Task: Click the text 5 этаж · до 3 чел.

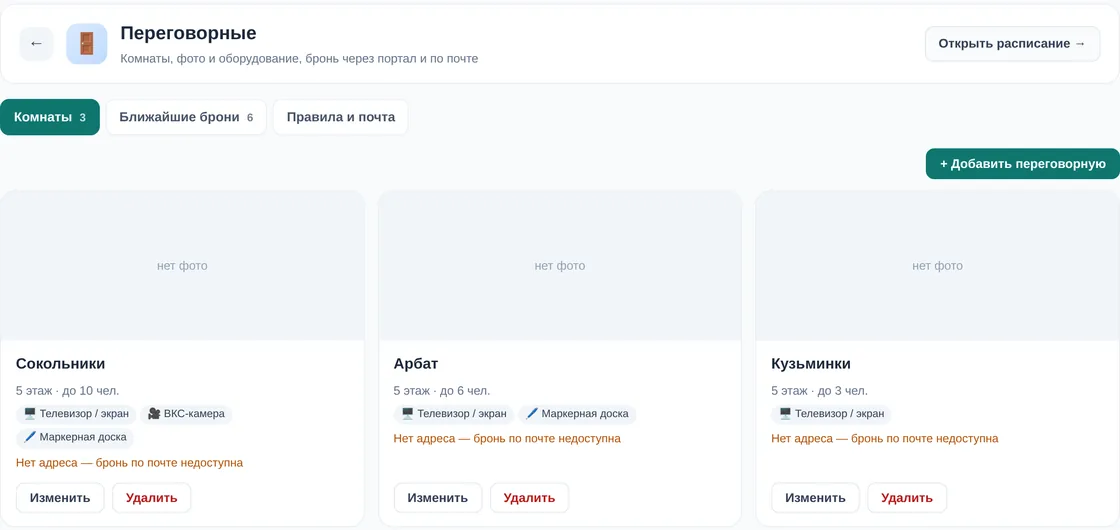Action: [819, 391]
